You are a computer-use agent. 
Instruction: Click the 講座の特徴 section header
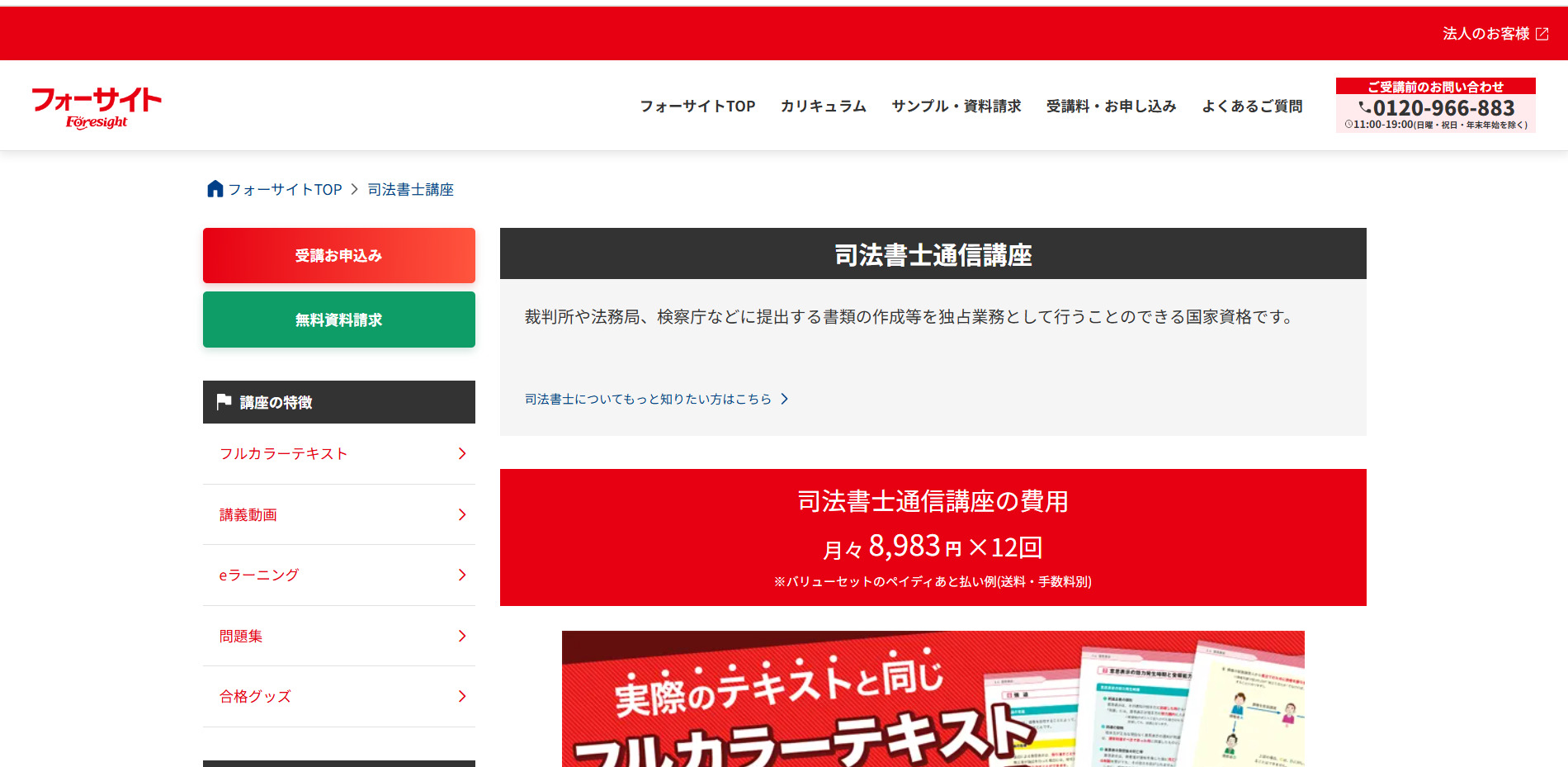(339, 402)
